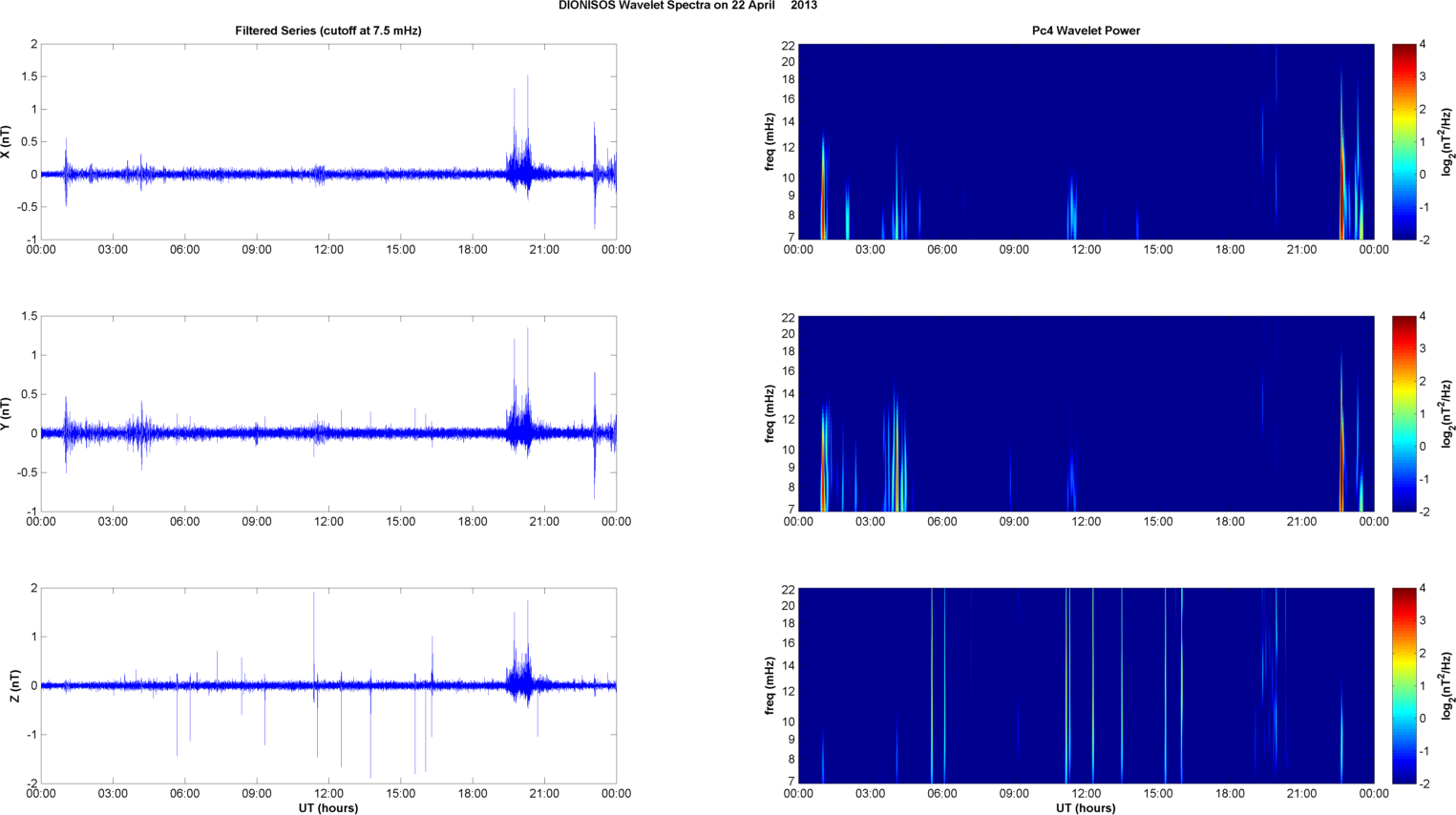Click the DIONISOS Wavelet Spectra main title
The width and height of the screenshot is (1456, 815).
(x=687, y=6)
